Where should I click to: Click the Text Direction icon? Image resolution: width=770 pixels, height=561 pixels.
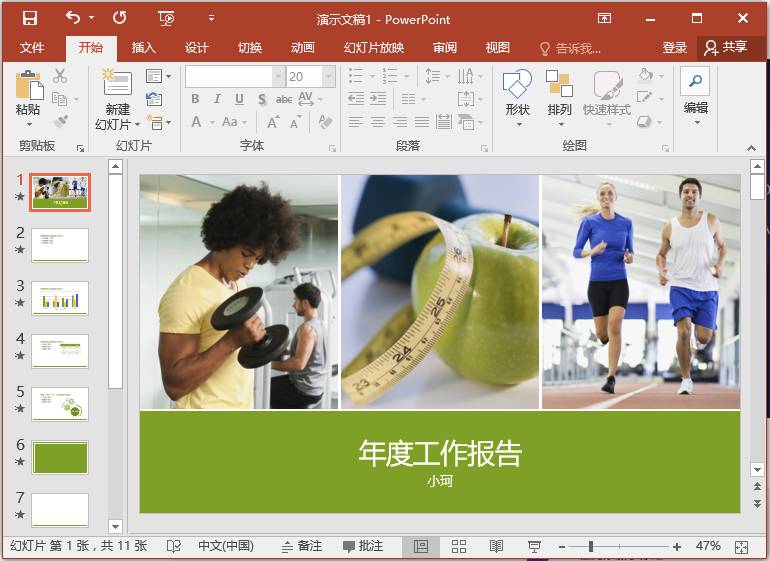coord(466,76)
